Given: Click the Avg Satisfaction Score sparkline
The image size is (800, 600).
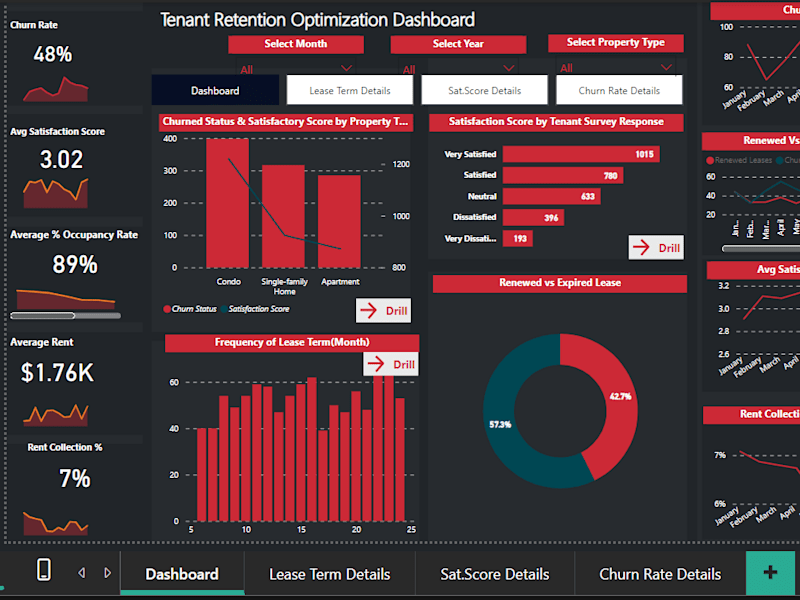Looking at the screenshot, I should 56,193.
